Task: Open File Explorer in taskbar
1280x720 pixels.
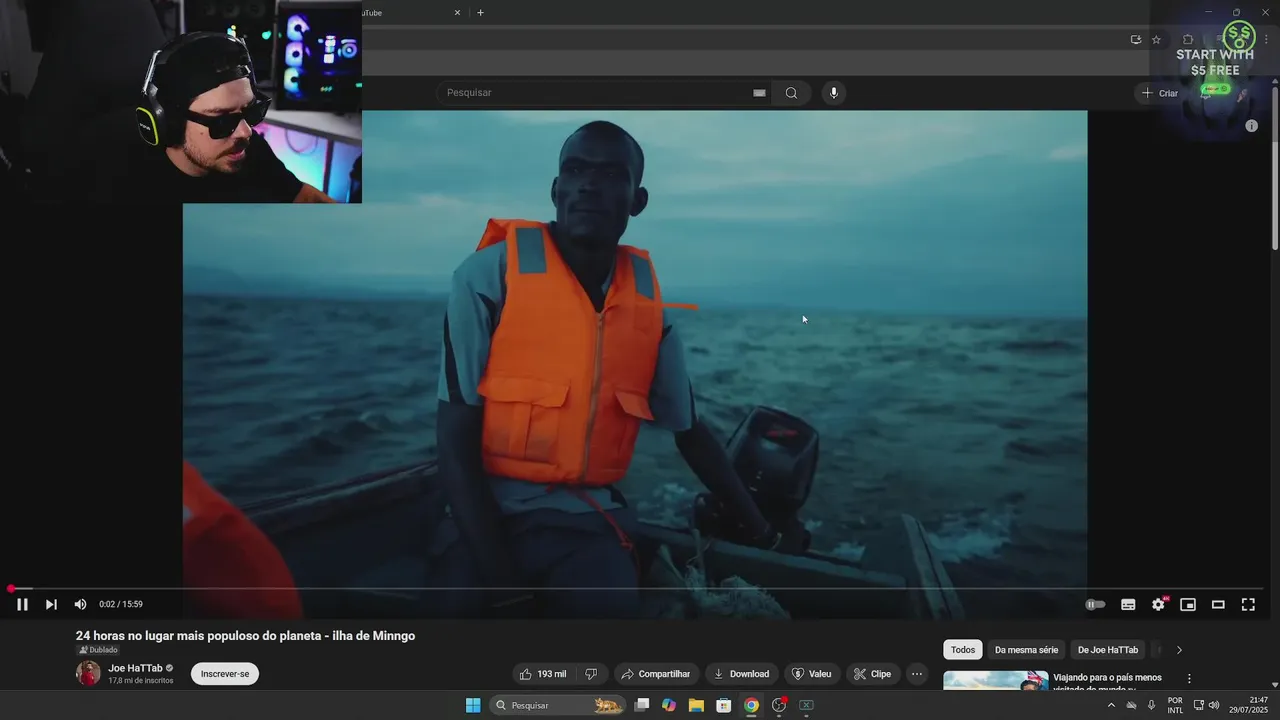Action: [x=696, y=705]
